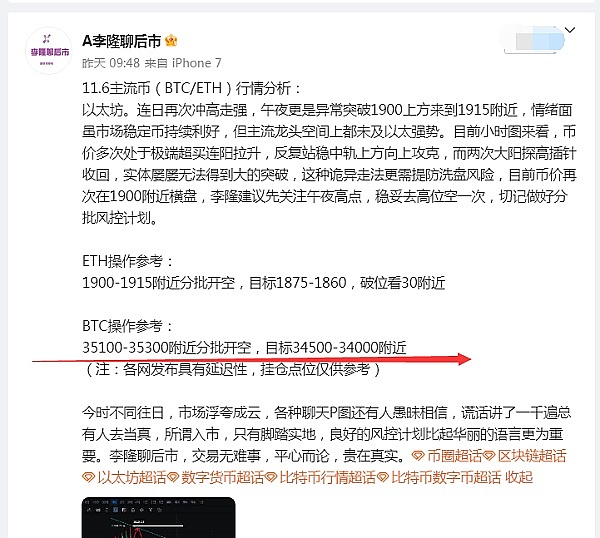Click the diamond icon before 比特币行情超话
This screenshot has width=600, height=538.
pos(271,478)
